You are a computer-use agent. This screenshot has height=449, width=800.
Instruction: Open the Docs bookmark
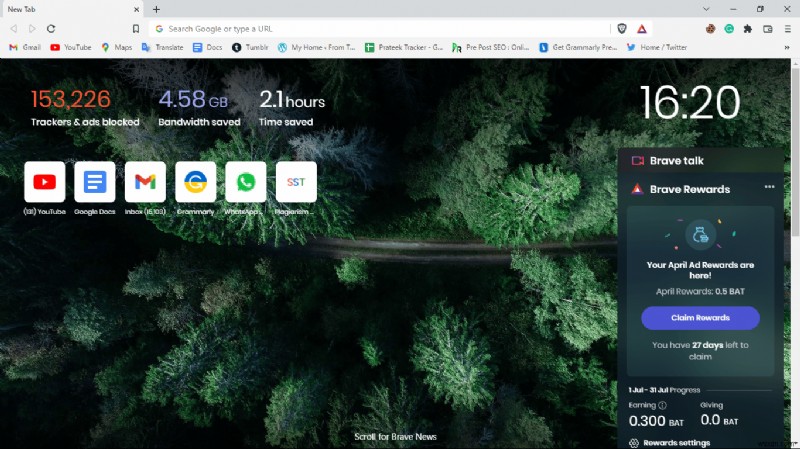pyautogui.click(x=208, y=47)
